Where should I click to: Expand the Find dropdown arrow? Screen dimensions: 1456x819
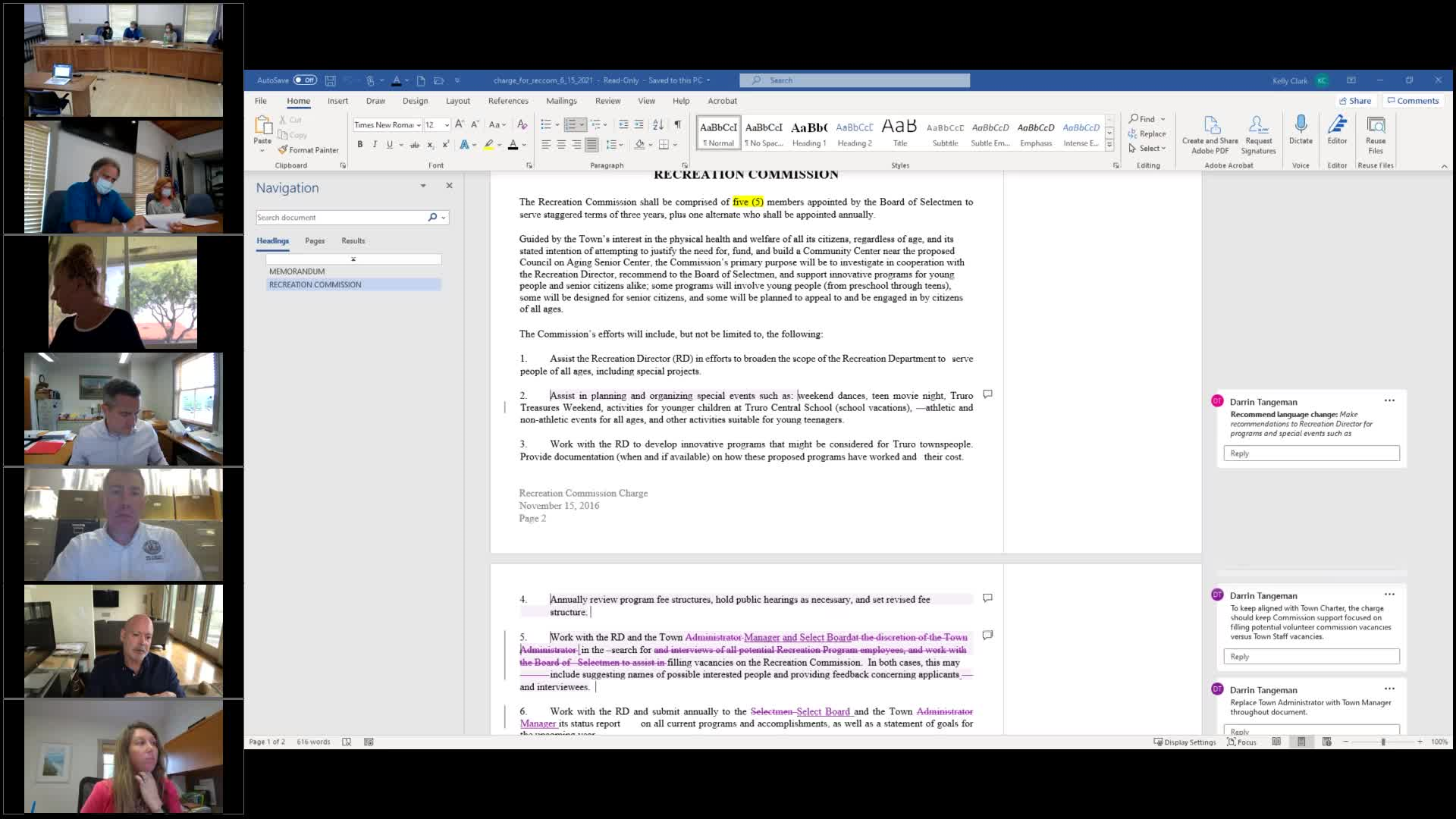[x=1163, y=119]
